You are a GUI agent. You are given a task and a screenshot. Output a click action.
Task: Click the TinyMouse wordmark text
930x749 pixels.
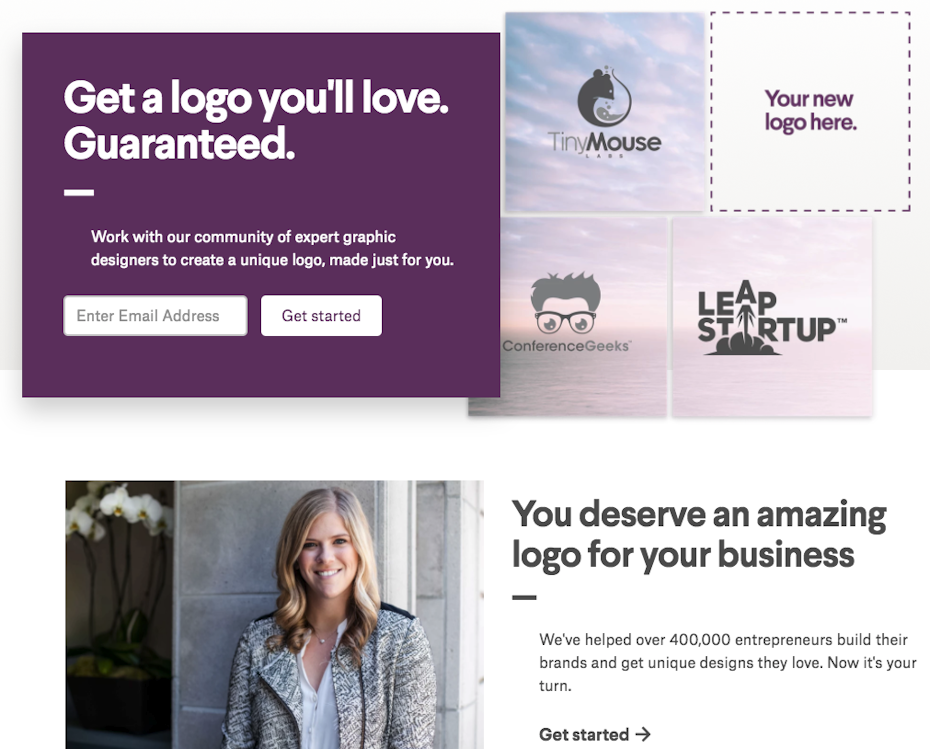point(604,142)
